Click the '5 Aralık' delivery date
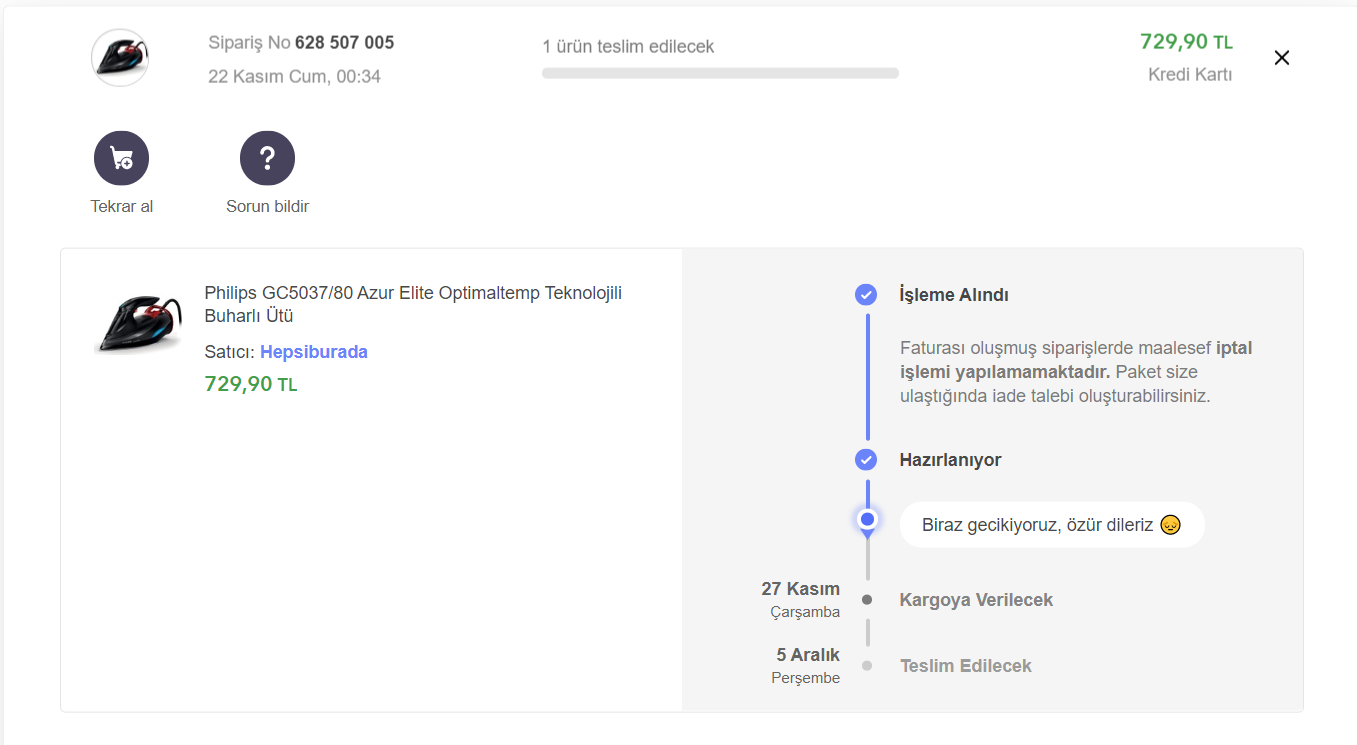The image size is (1357, 745). 808,655
